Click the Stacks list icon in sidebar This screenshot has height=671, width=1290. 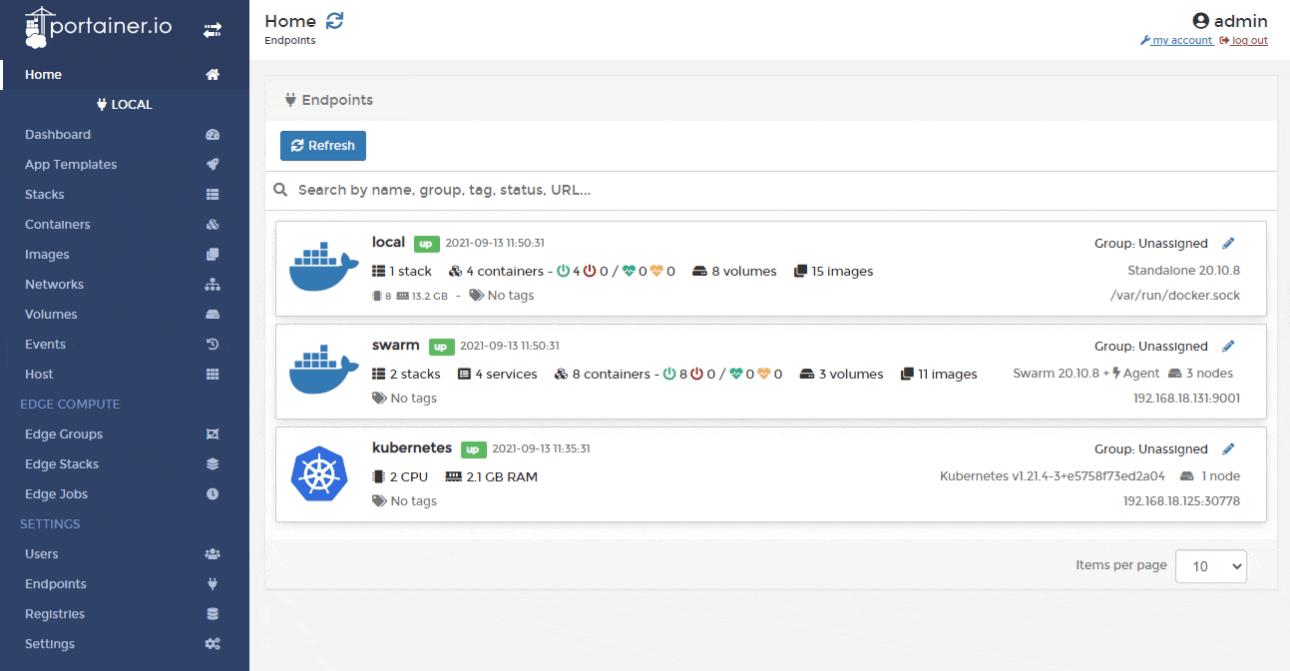212,195
